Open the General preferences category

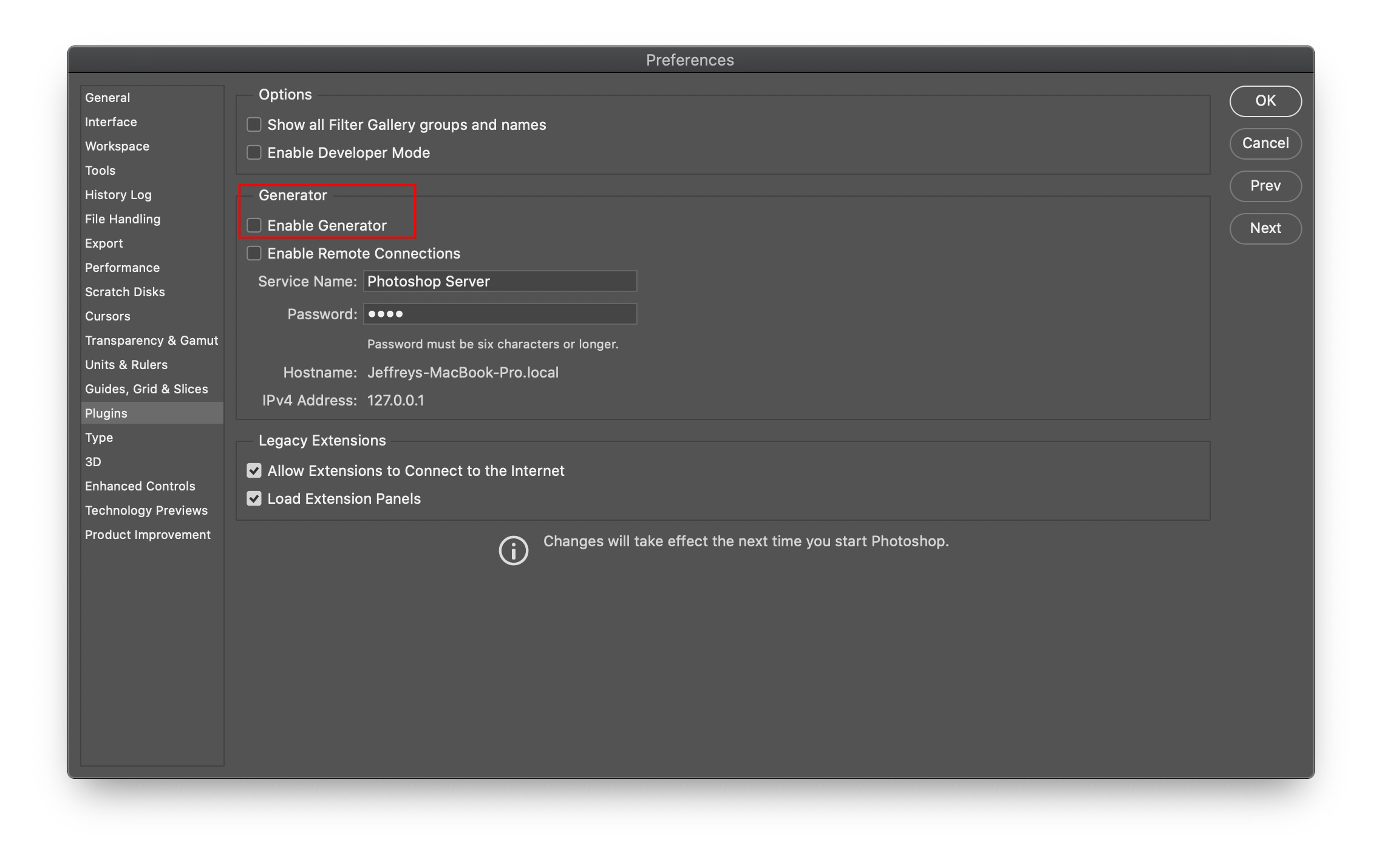pyautogui.click(x=107, y=98)
